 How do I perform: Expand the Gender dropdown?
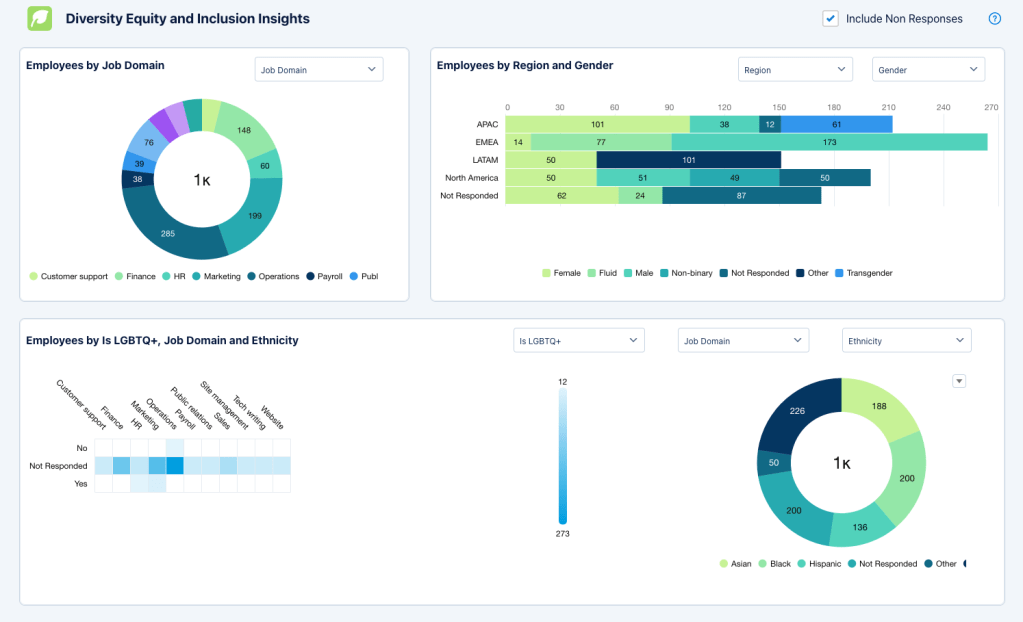tap(928, 70)
